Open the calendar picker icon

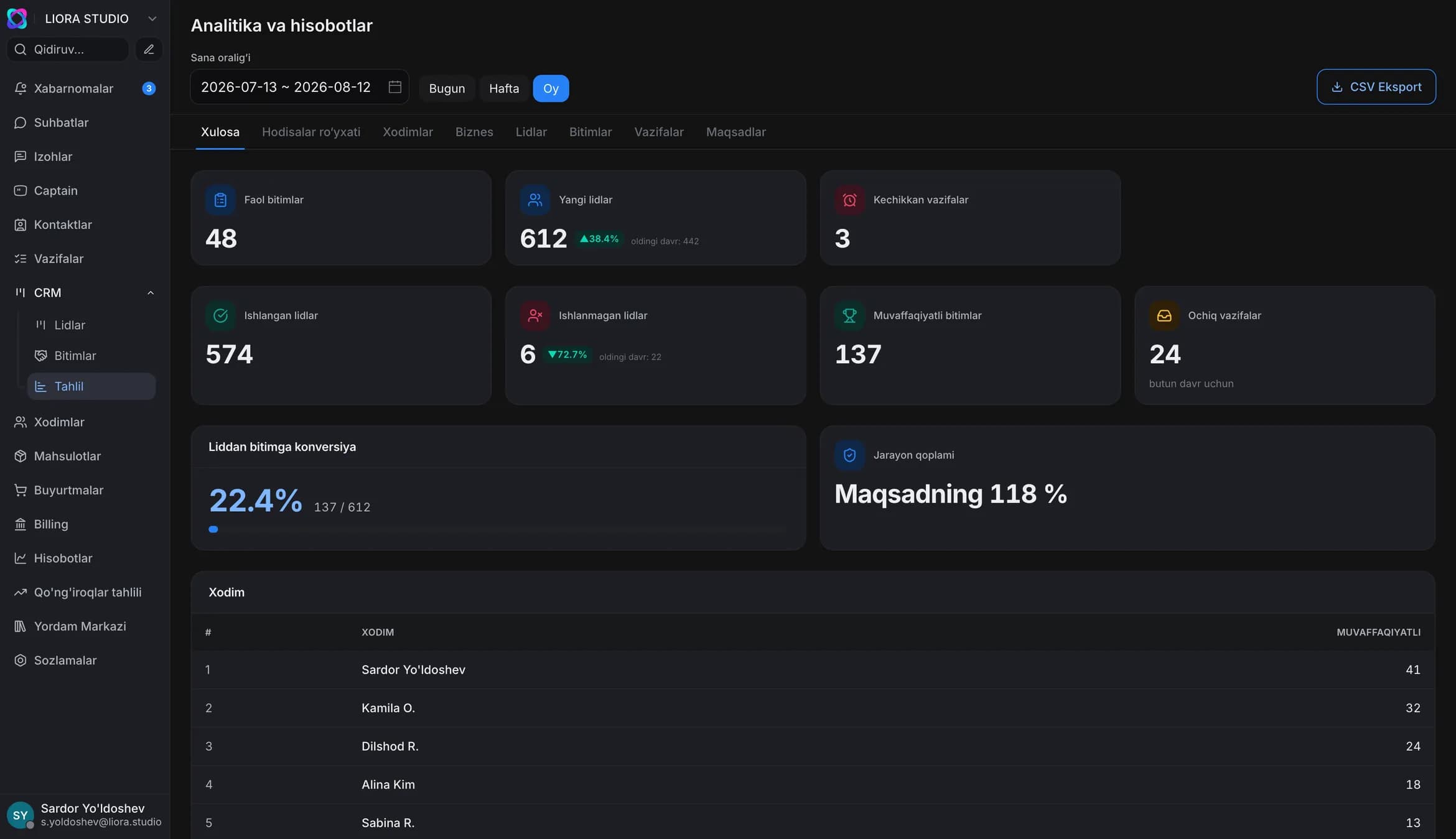coord(394,87)
